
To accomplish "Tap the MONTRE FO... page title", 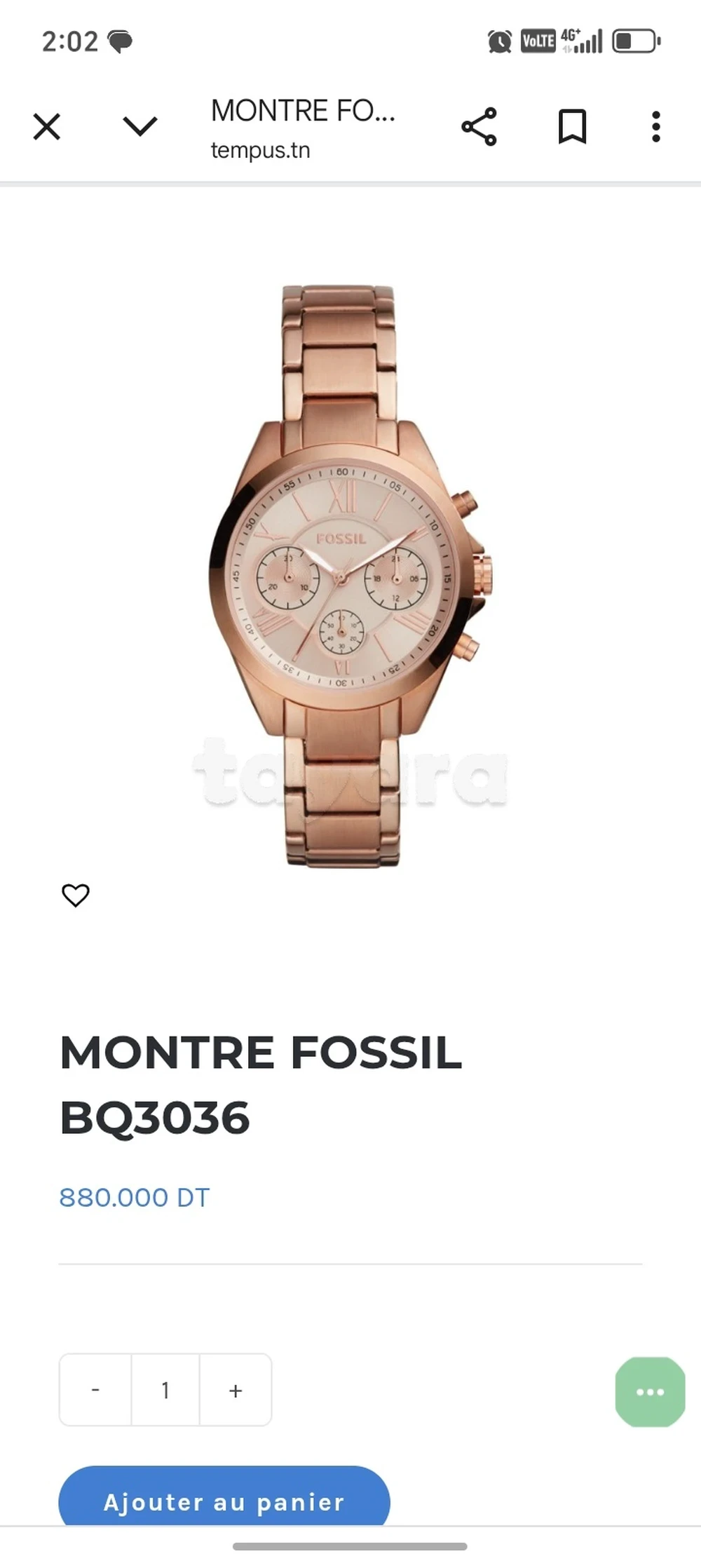I will click(303, 111).
